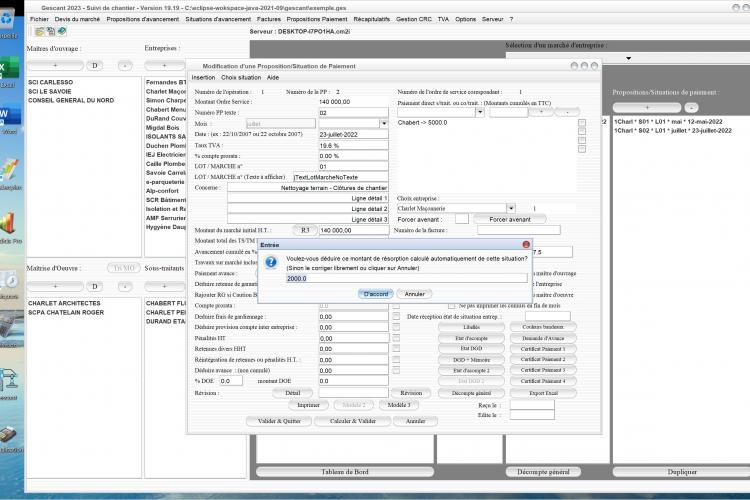Click the Imprimer button
Image resolution: width=750 pixels, height=500 pixels.
tap(309, 405)
